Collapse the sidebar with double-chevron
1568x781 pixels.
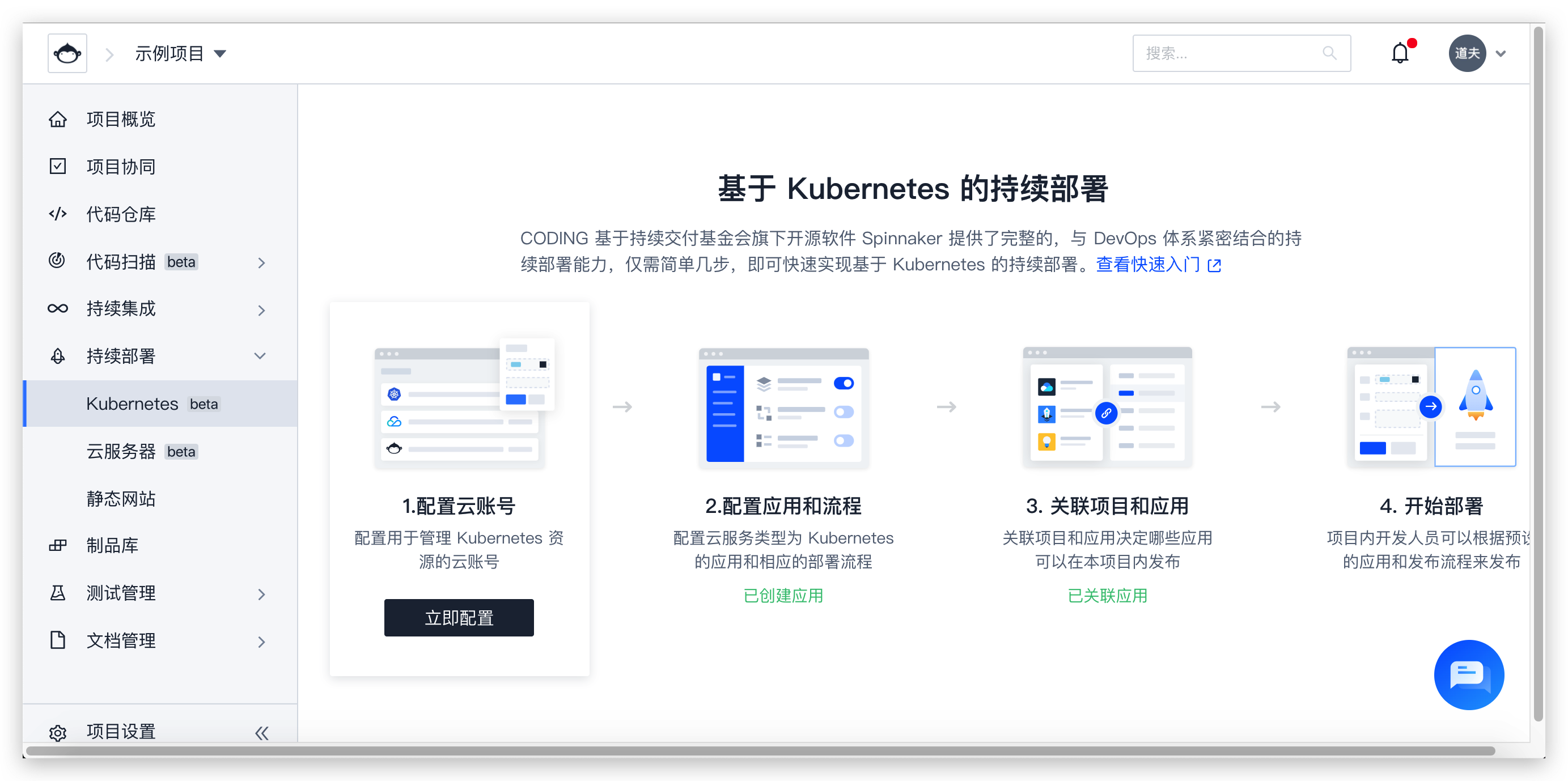click(x=262, y=732)
